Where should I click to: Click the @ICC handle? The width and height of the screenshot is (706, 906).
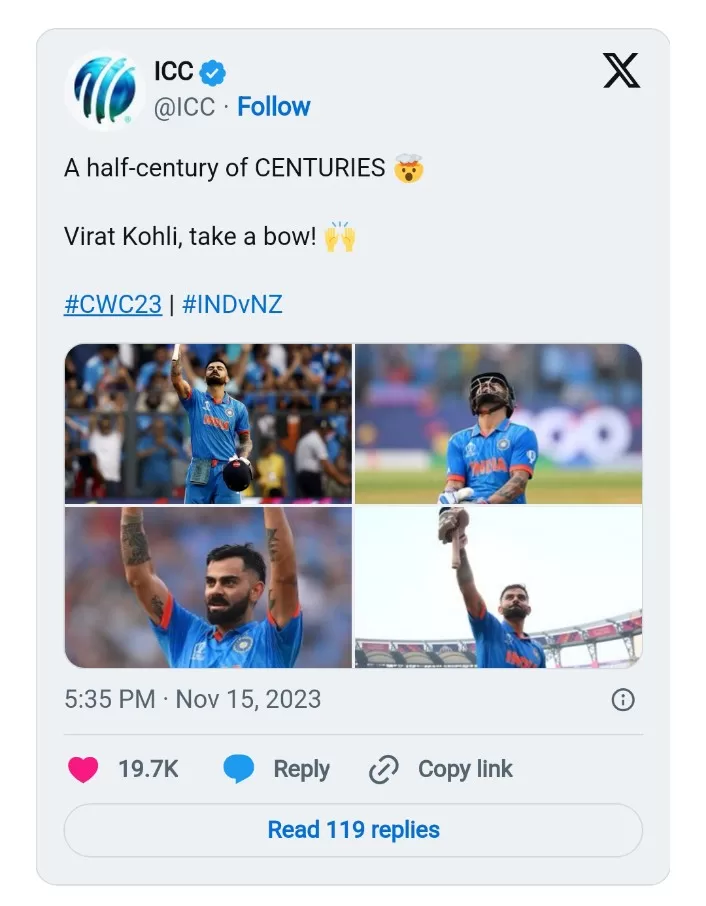click(x=184, y=107)
